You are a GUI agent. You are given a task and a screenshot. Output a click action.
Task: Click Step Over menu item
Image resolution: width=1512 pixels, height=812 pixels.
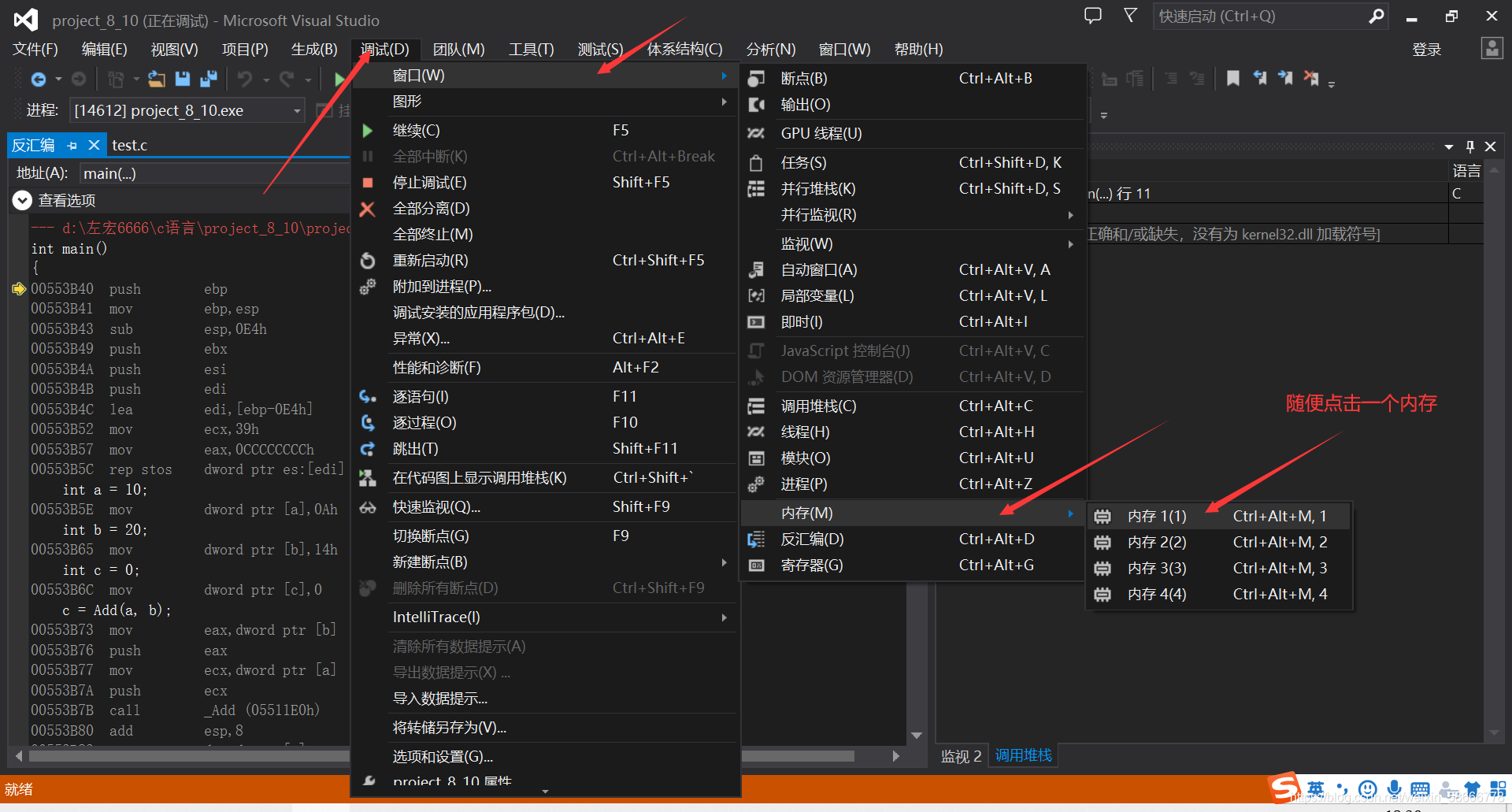pos(544,422)
